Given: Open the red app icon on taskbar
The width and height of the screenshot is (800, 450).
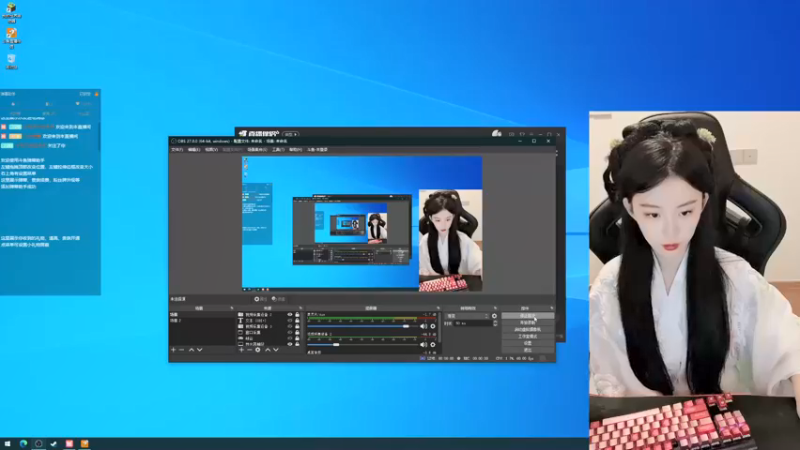Looking at the screenshot, I should point(69,444).
